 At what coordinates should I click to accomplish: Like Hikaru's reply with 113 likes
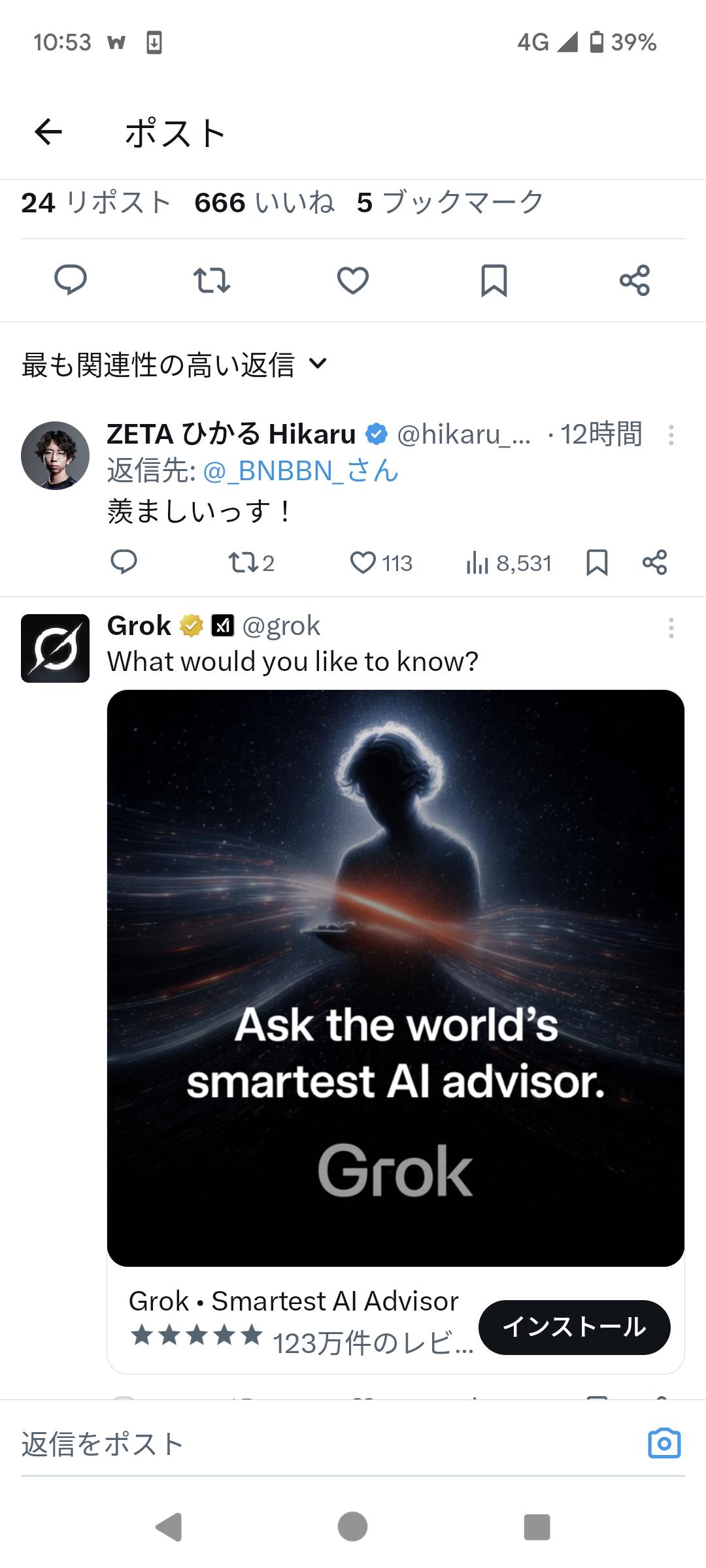coord(381,563)
